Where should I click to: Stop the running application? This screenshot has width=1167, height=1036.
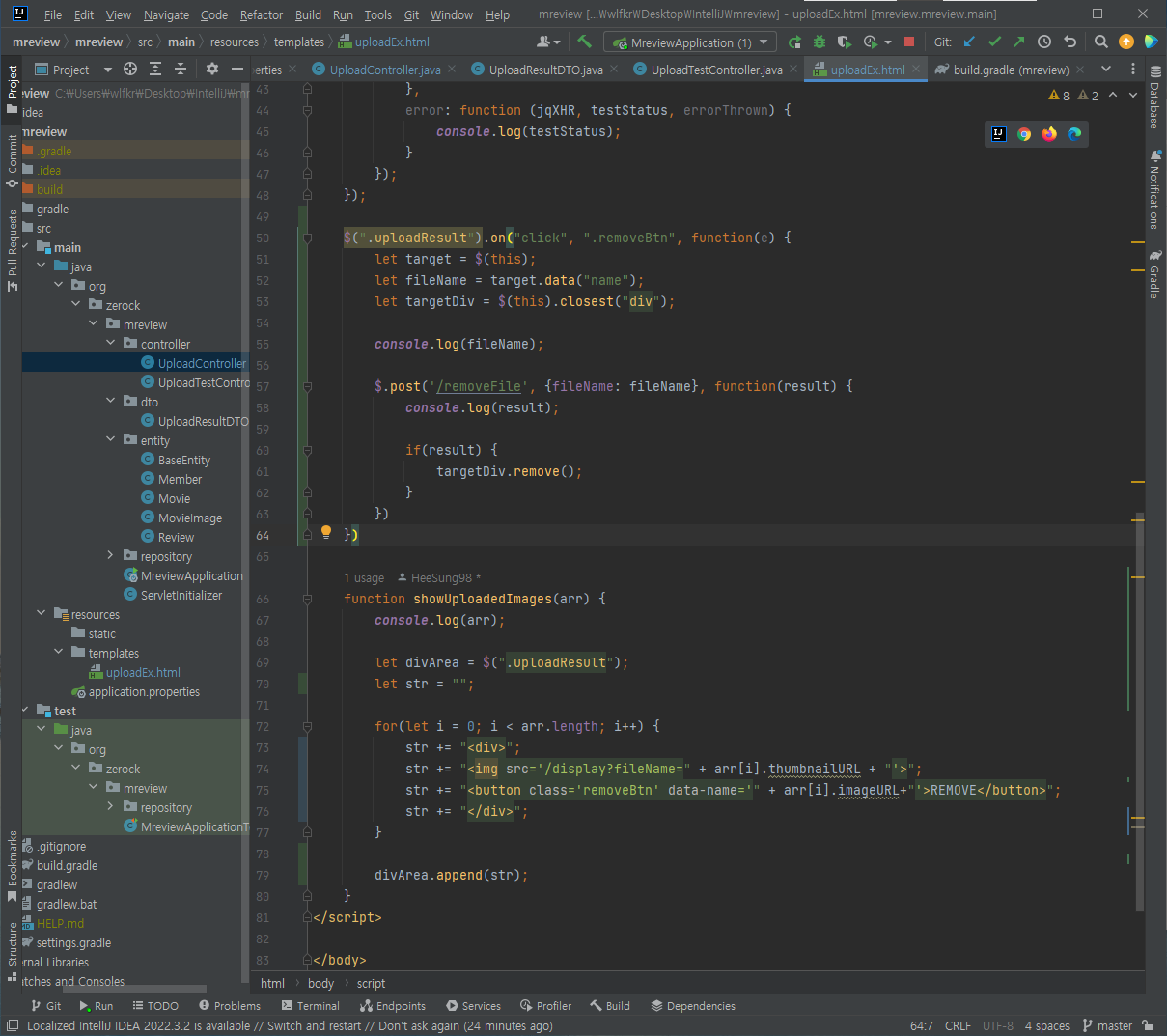click(x=908, y=42)
